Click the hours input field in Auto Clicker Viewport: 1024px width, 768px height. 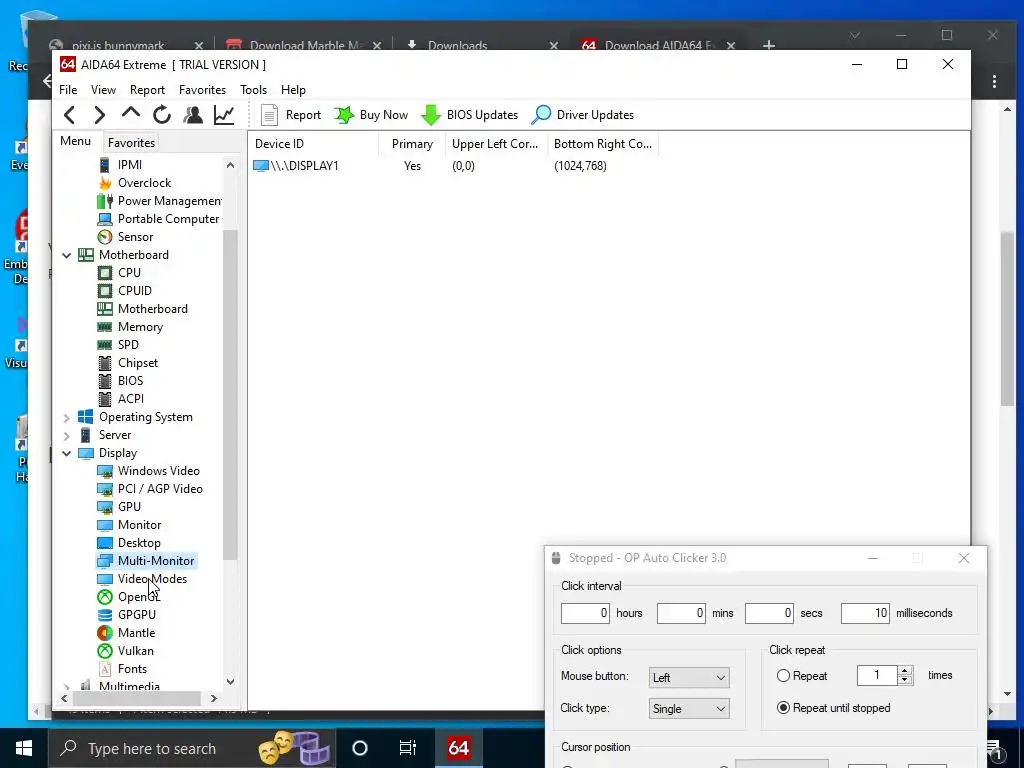coord(585,613)
